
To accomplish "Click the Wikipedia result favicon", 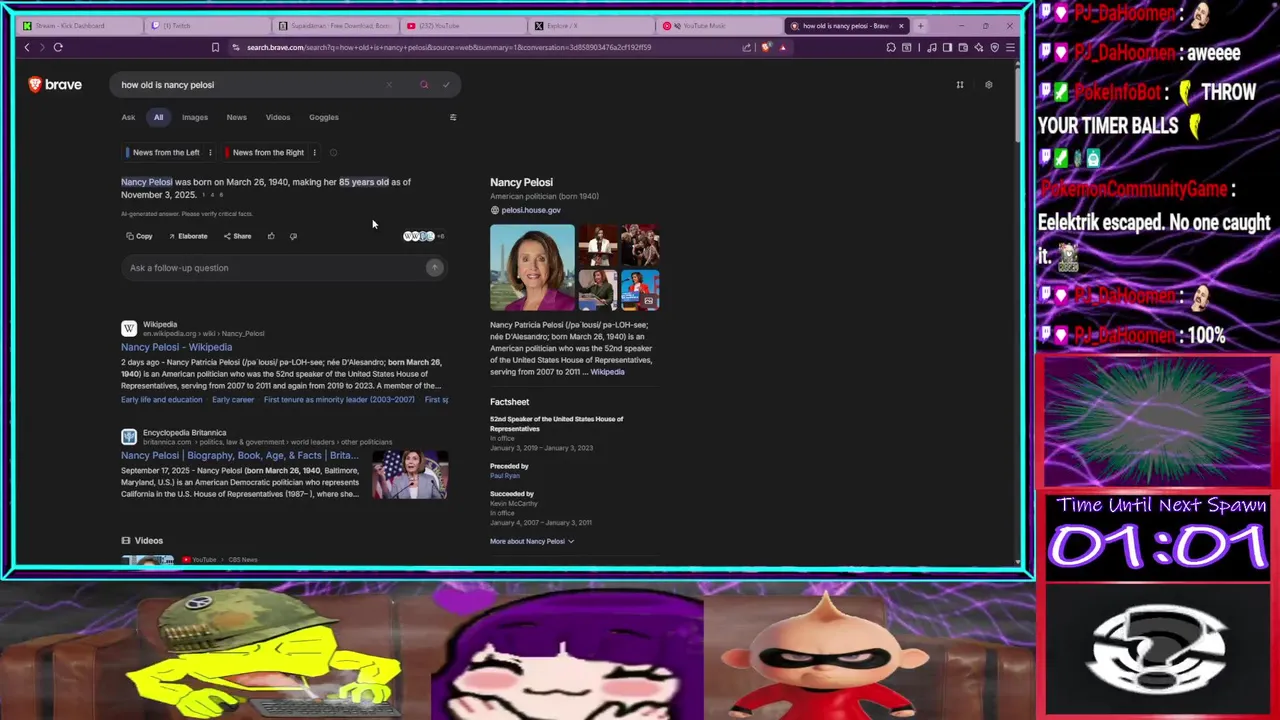I will pos(129,328).
